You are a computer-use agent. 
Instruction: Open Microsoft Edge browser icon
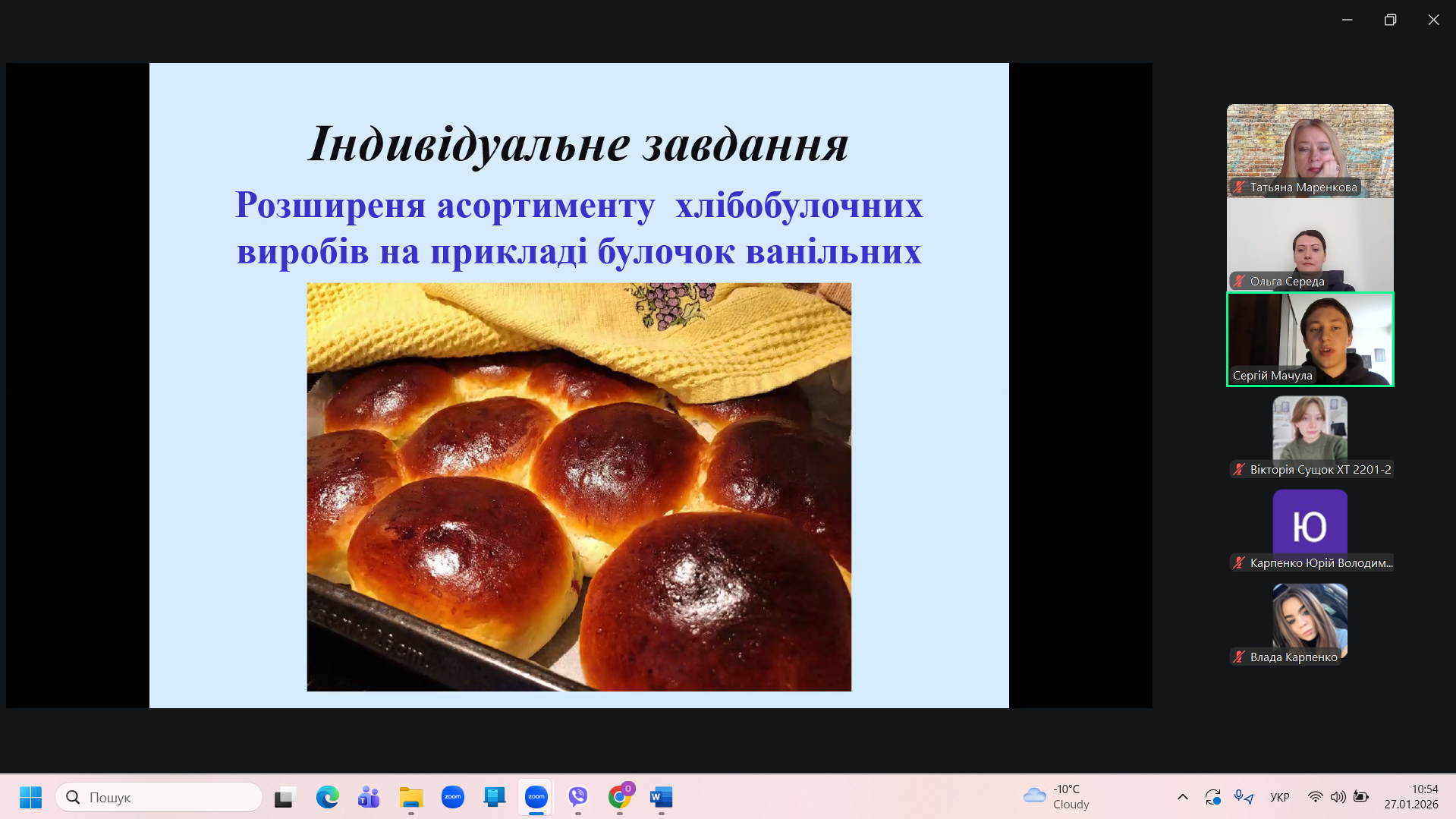coord(327,797)
